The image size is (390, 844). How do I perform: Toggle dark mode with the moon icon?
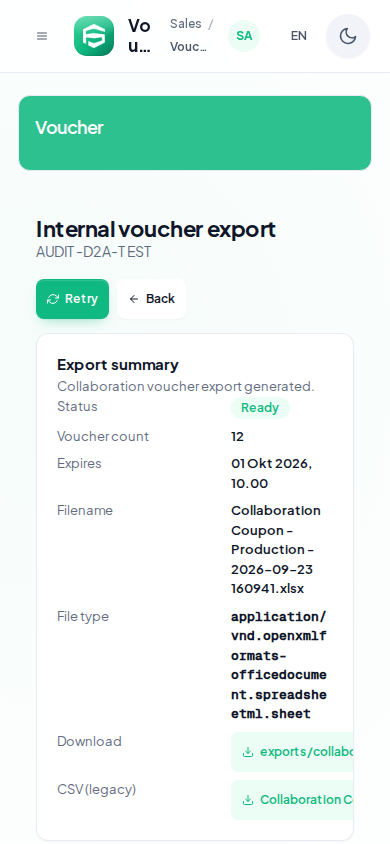[348, 36]
